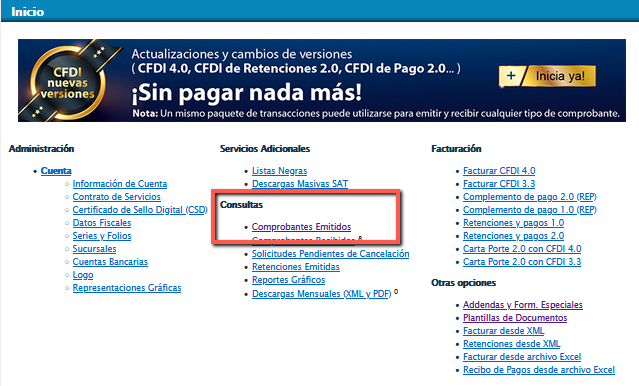Open Recibo de Pagos desde archivo Excel
The image size is (639, 386).
[x=539, y=370]
